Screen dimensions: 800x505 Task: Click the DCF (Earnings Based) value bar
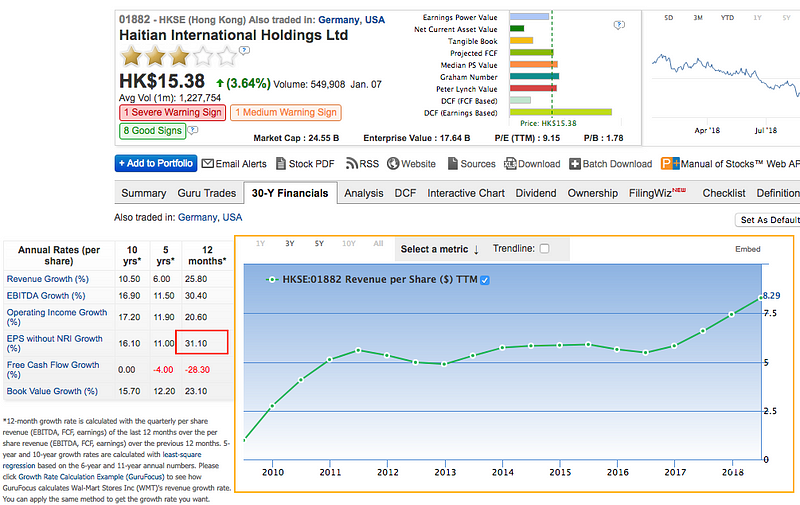[561, 112]
